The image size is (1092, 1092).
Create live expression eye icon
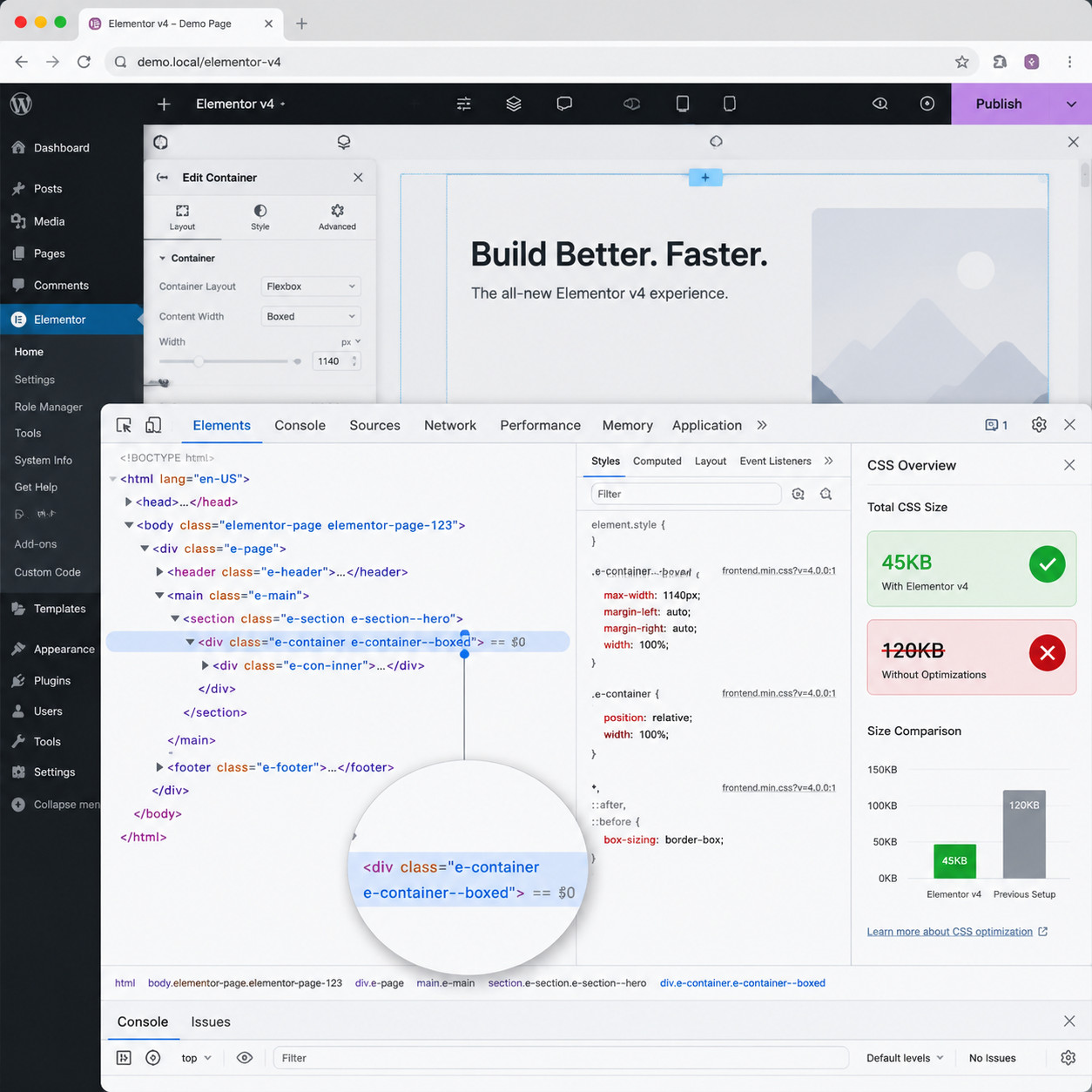pos(245,1058)
